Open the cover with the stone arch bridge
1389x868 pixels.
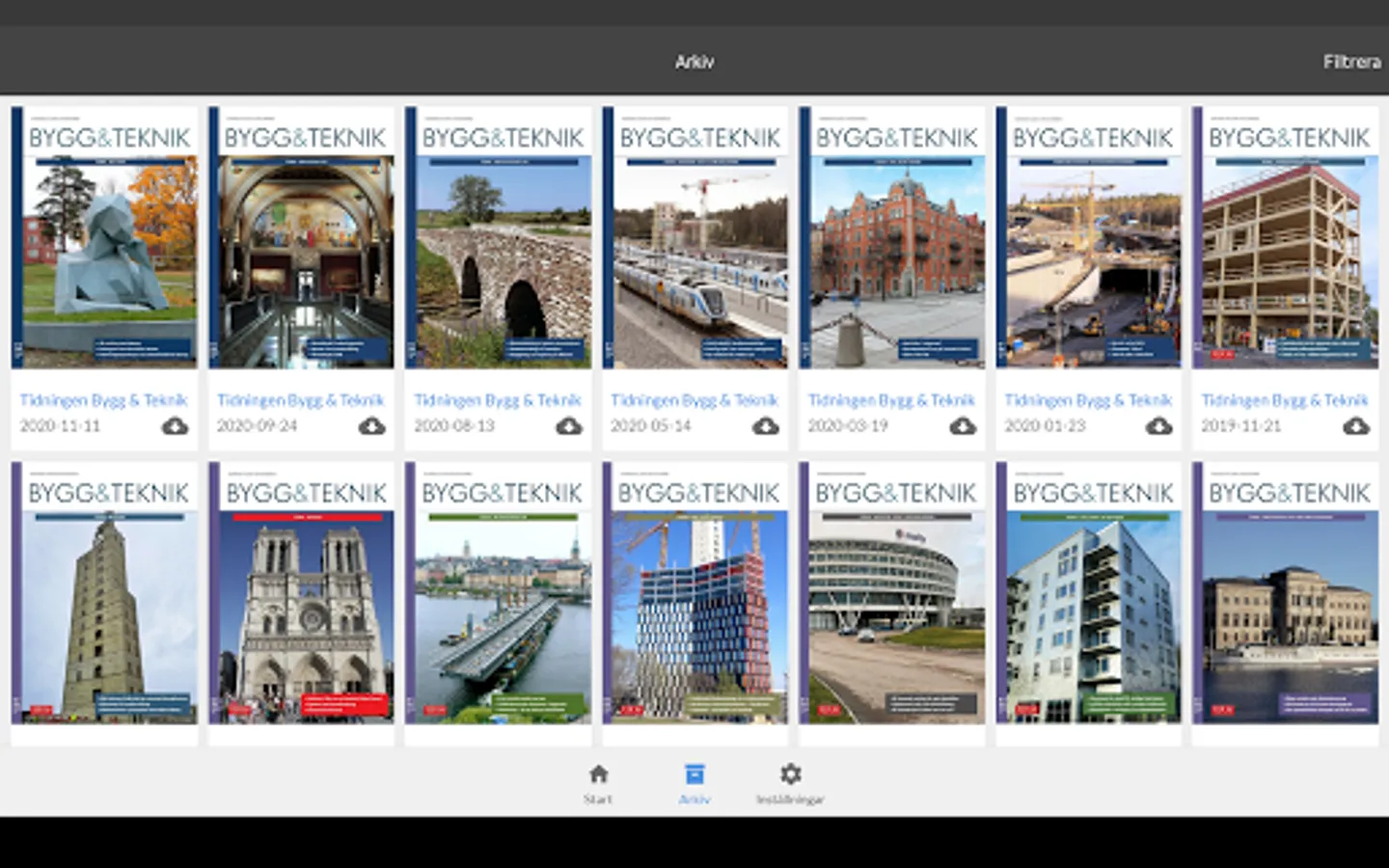498,237
